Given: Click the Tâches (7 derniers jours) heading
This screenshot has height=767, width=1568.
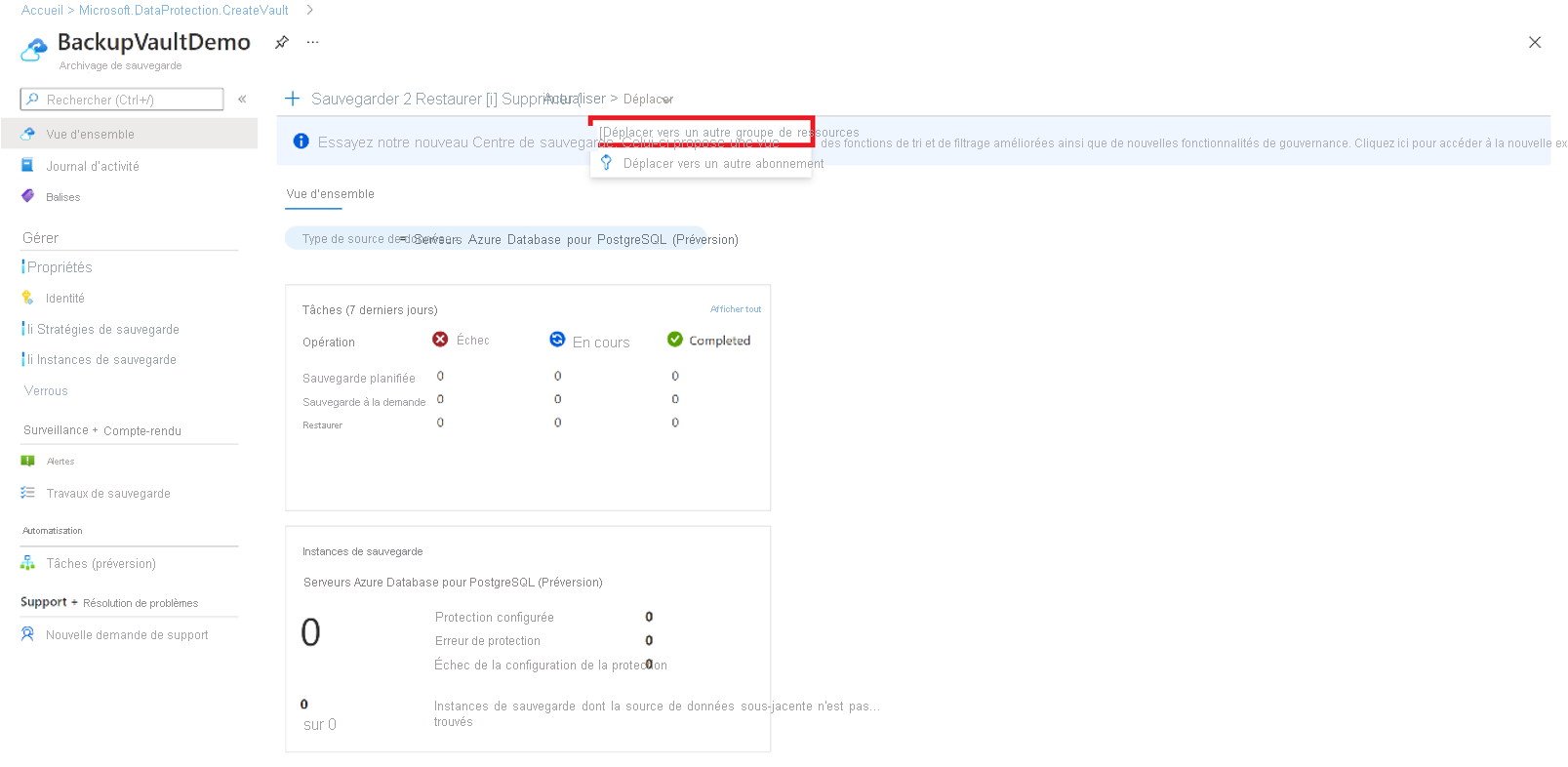Looking at the screenshot, I should (370, 310).
